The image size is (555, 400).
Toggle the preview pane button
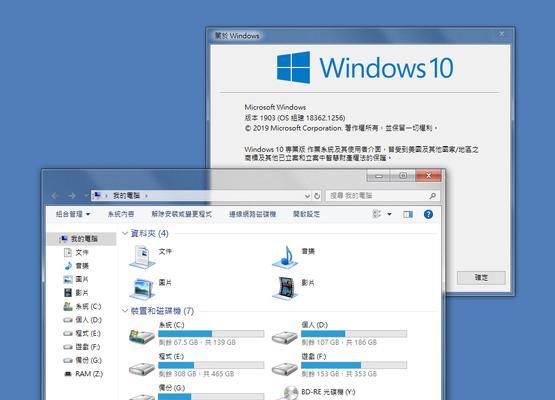point(408,214)
